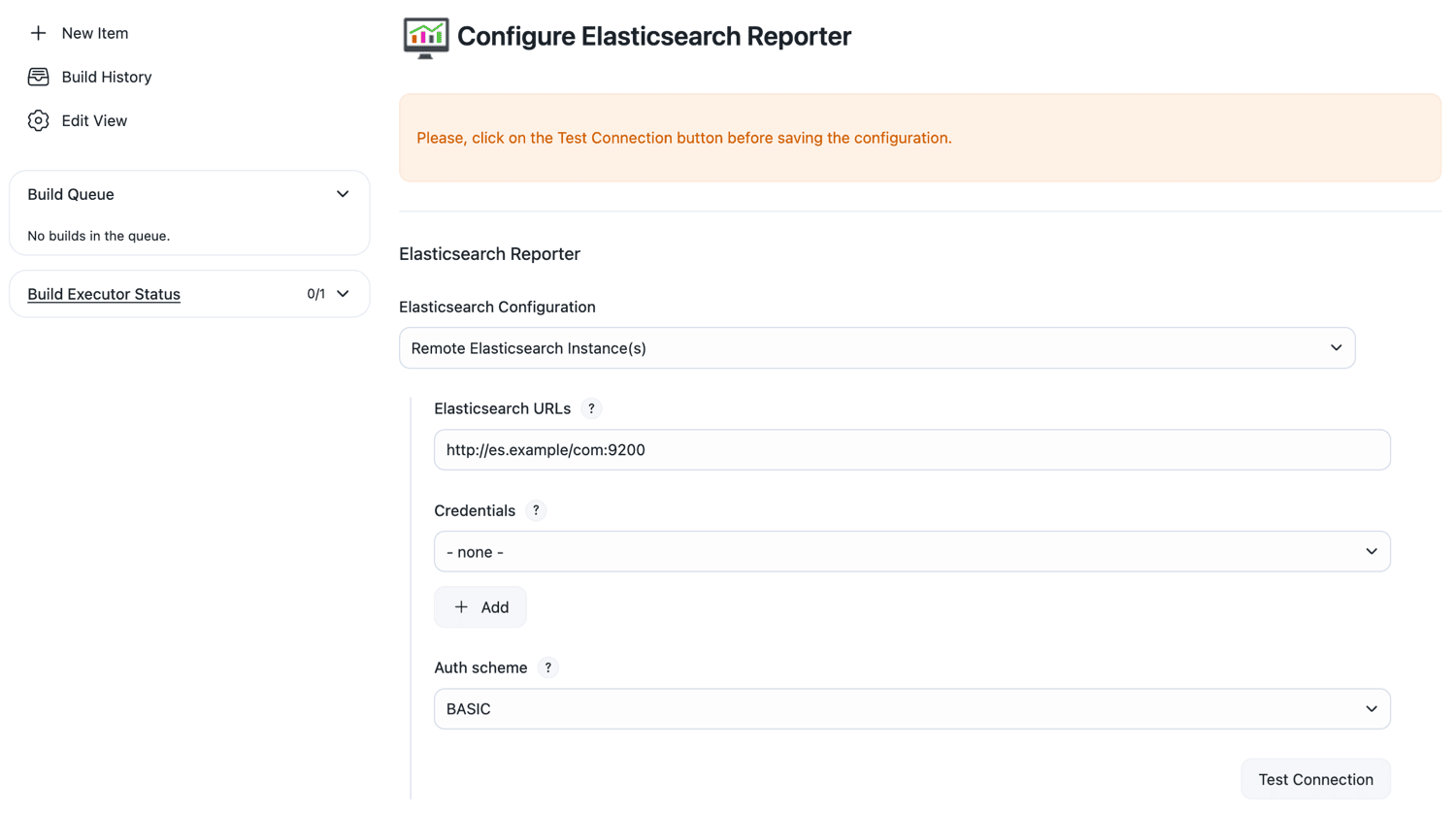Click the Edit View gear icon
Screen dimensions: 1456x813
pyautogui.click(x=38, y=120)
